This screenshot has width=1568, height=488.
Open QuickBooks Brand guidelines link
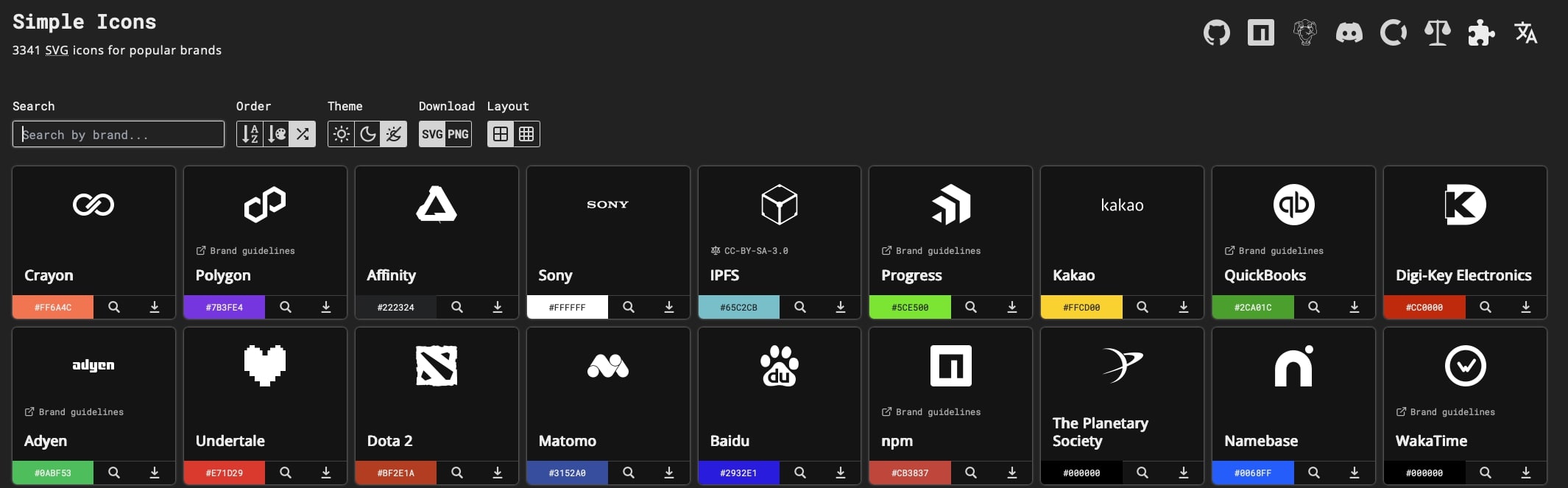click(1274, 251)
